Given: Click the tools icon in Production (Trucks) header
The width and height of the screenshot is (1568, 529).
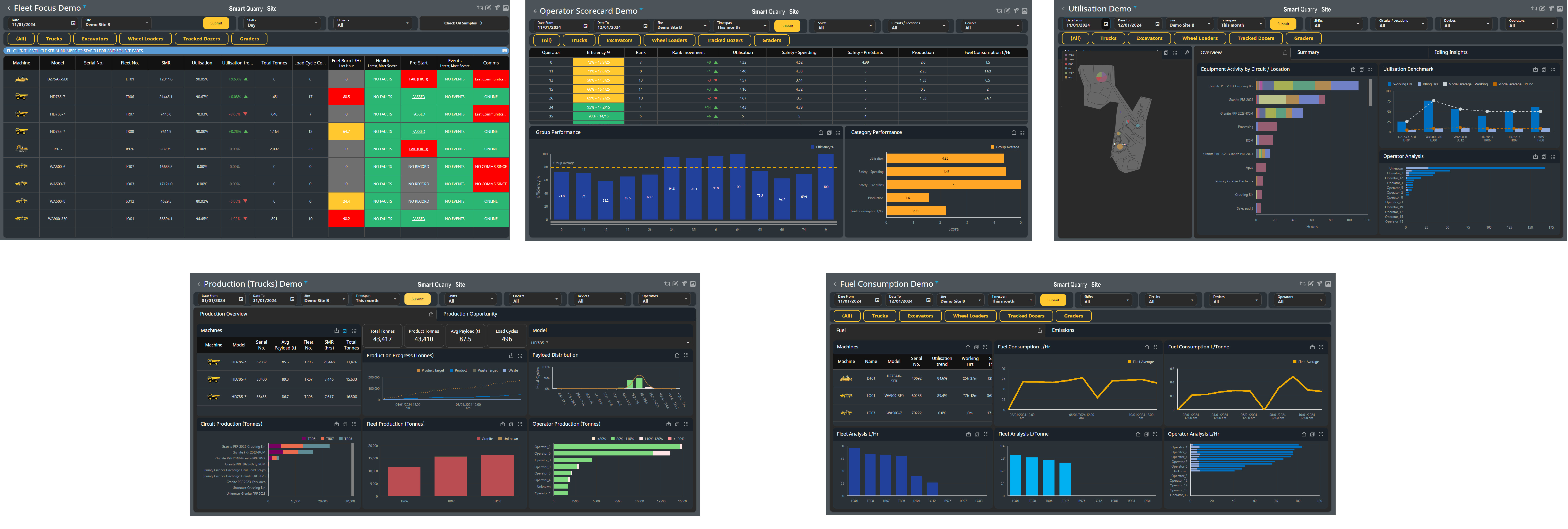Looking at the screenshot, I should tap(684, 284).
